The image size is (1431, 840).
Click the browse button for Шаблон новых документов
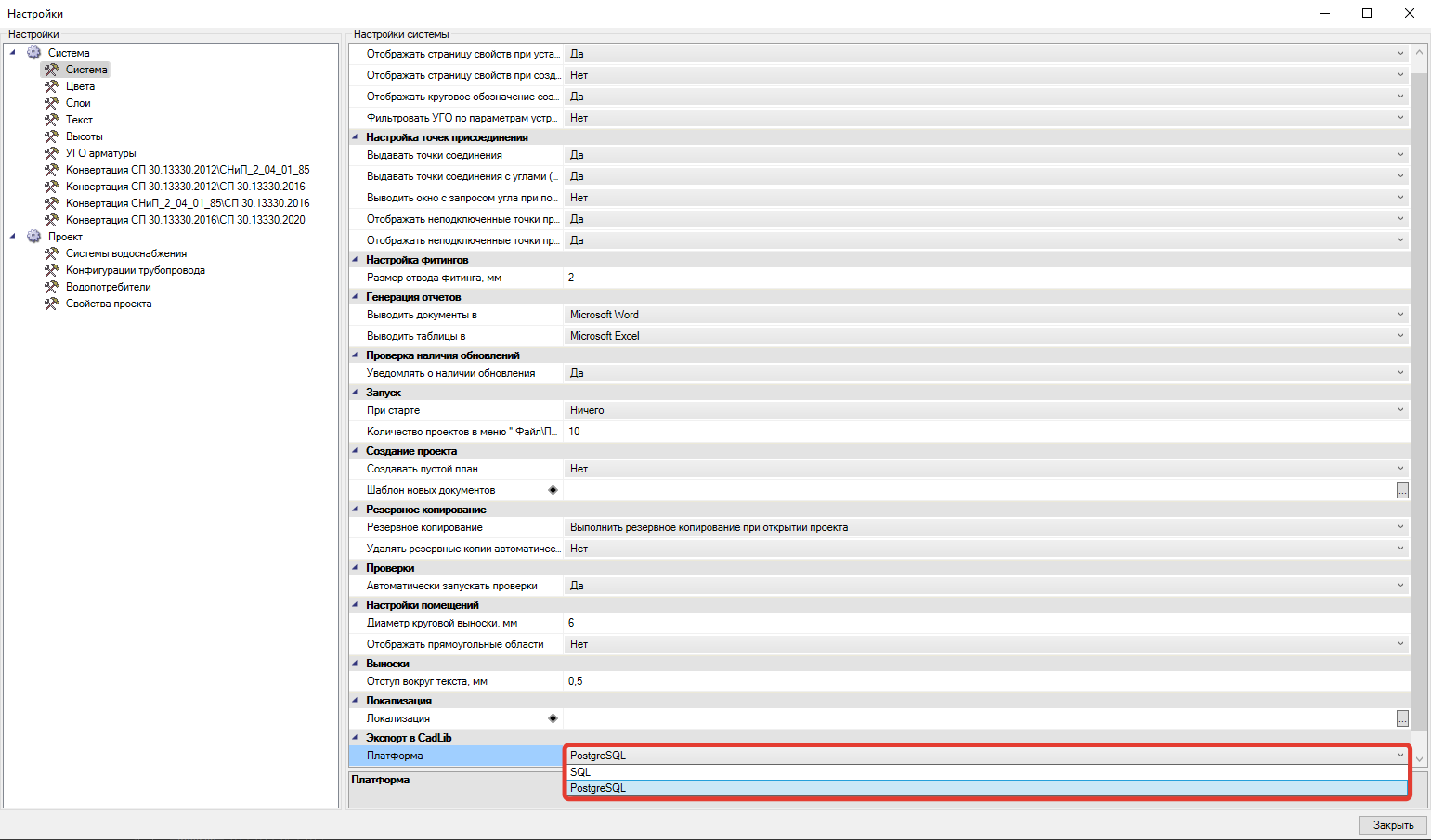1402,490
